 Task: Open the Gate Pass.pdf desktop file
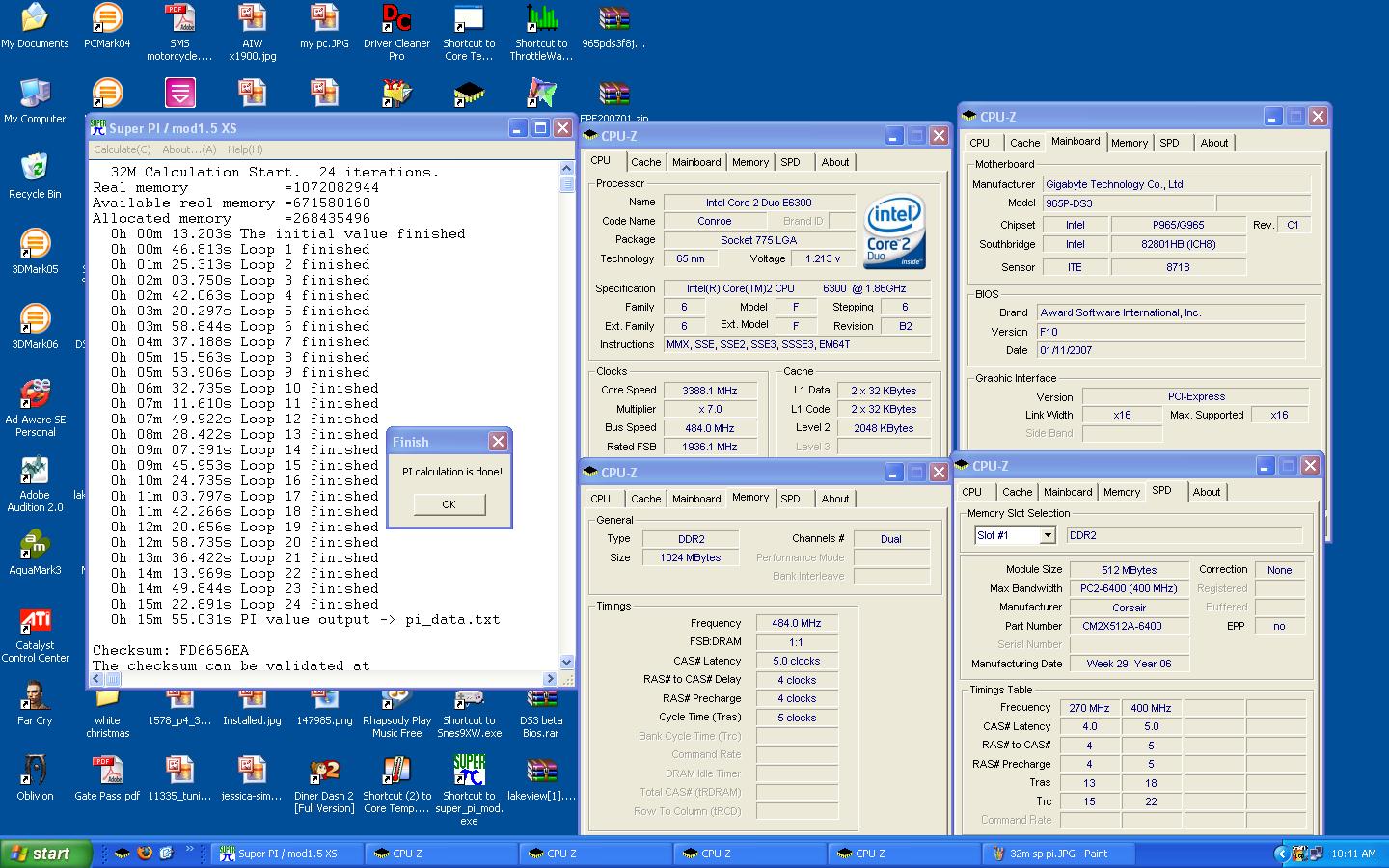(x=107, y=778)
